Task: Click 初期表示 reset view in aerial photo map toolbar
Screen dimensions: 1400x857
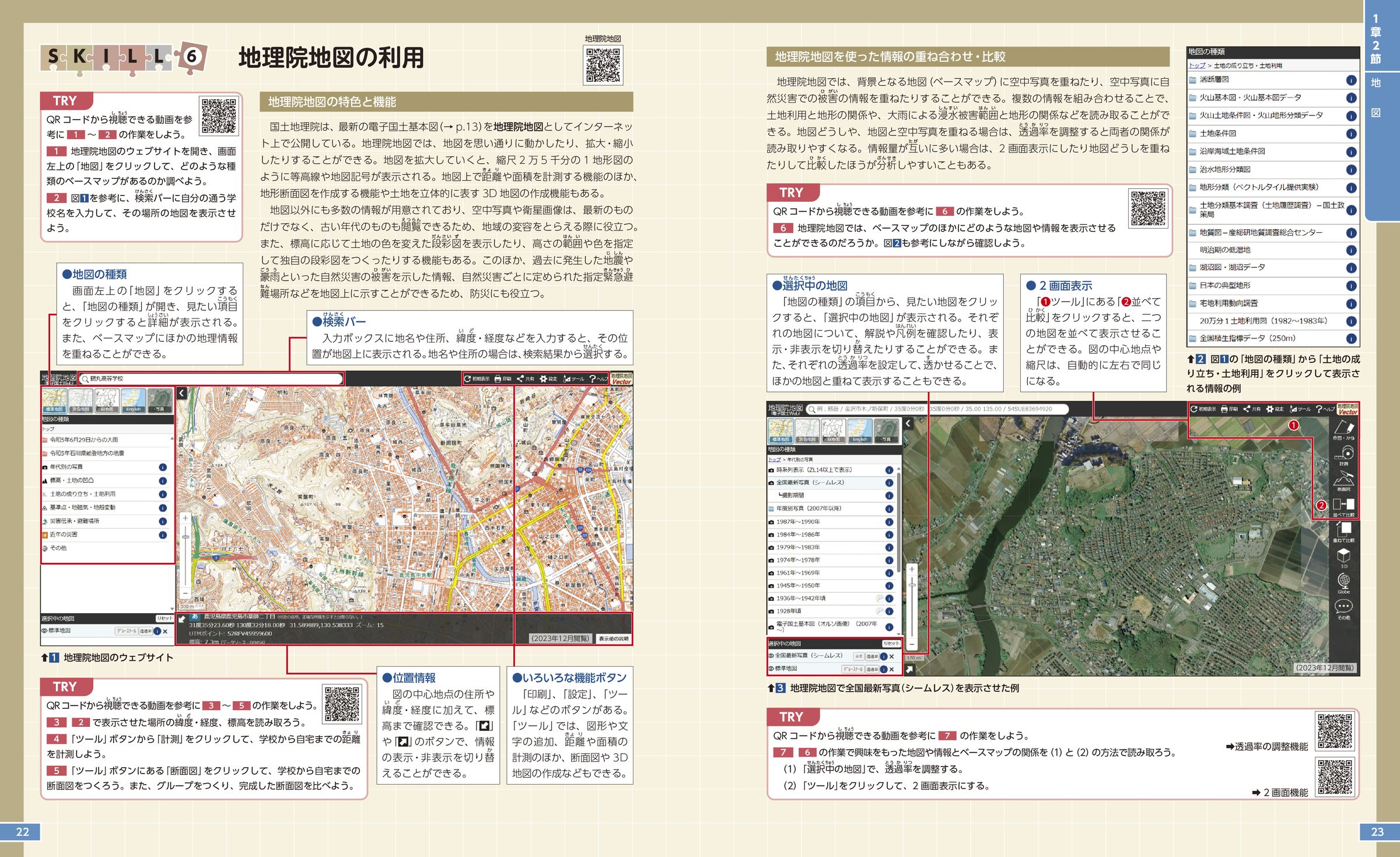Action: click(1203, 409)
